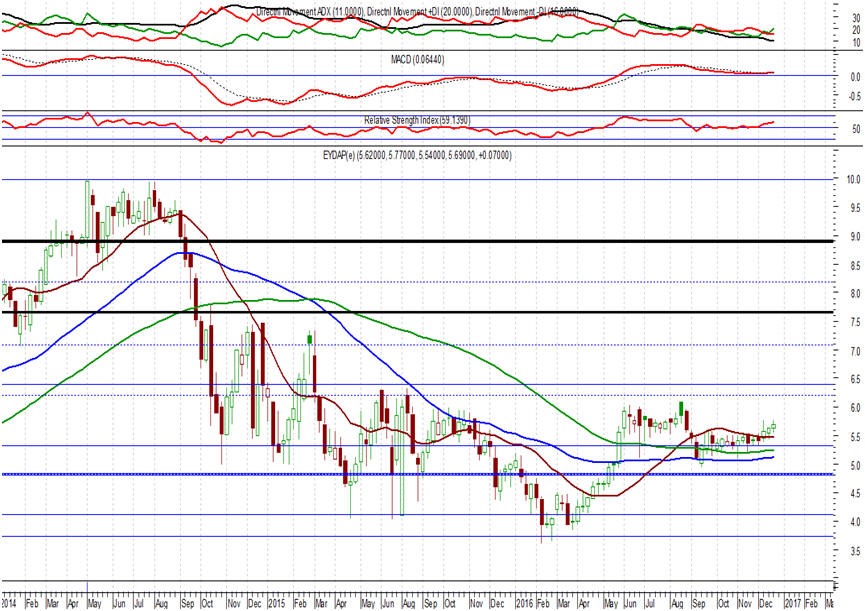
Task: Click the 6.0 price axis label
Action: (855, 408)
